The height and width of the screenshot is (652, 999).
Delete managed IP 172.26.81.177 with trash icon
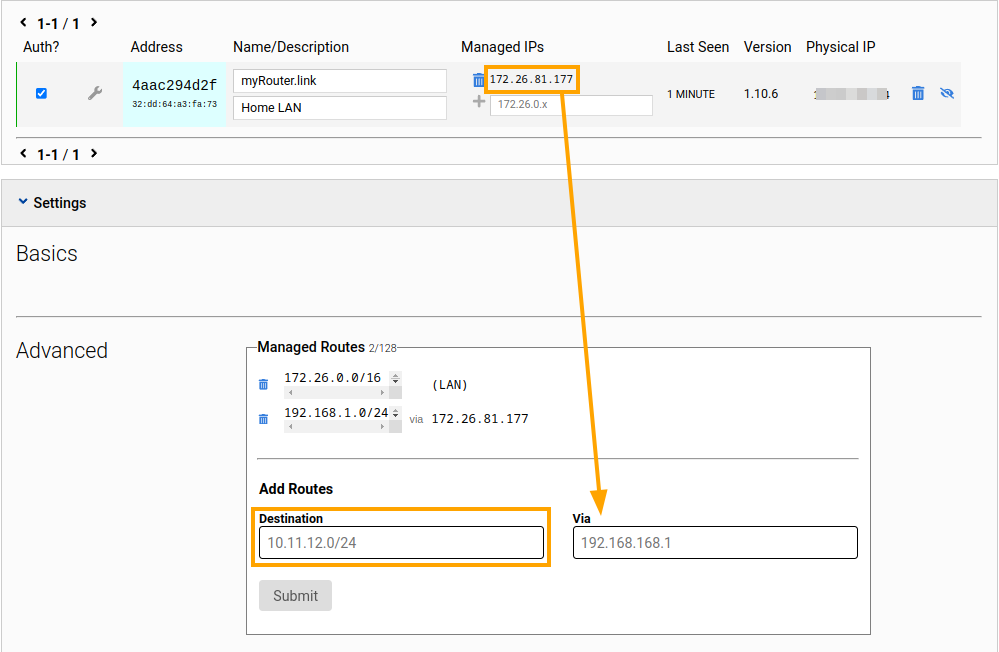(478, 80)
